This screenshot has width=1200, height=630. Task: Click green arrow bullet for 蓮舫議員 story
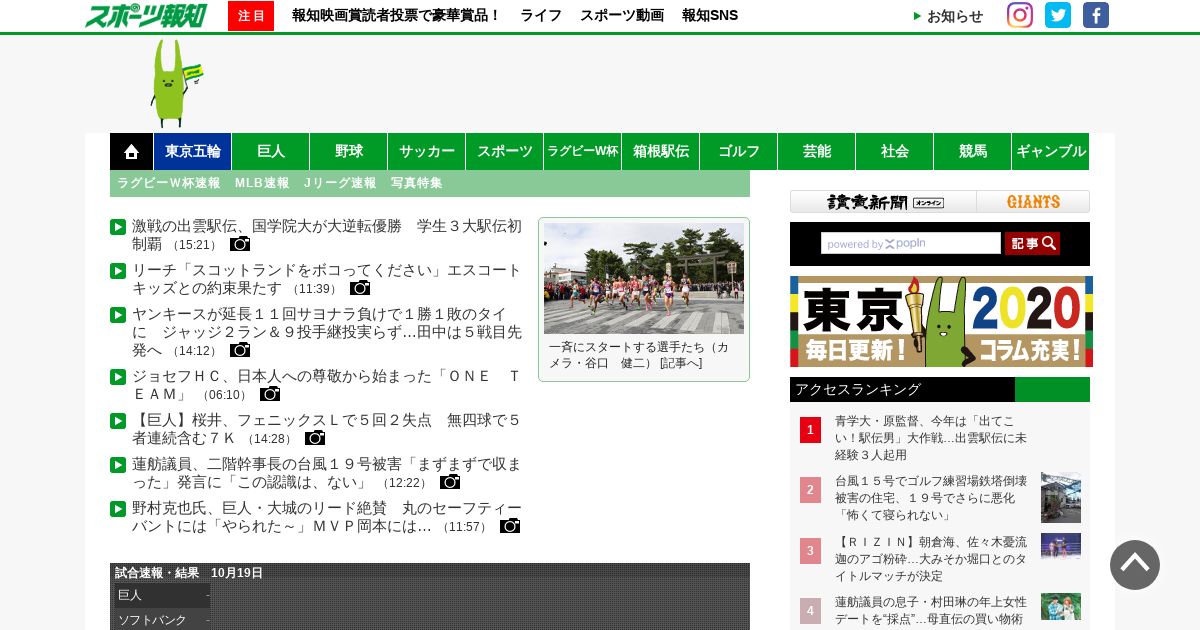(118, 465)
